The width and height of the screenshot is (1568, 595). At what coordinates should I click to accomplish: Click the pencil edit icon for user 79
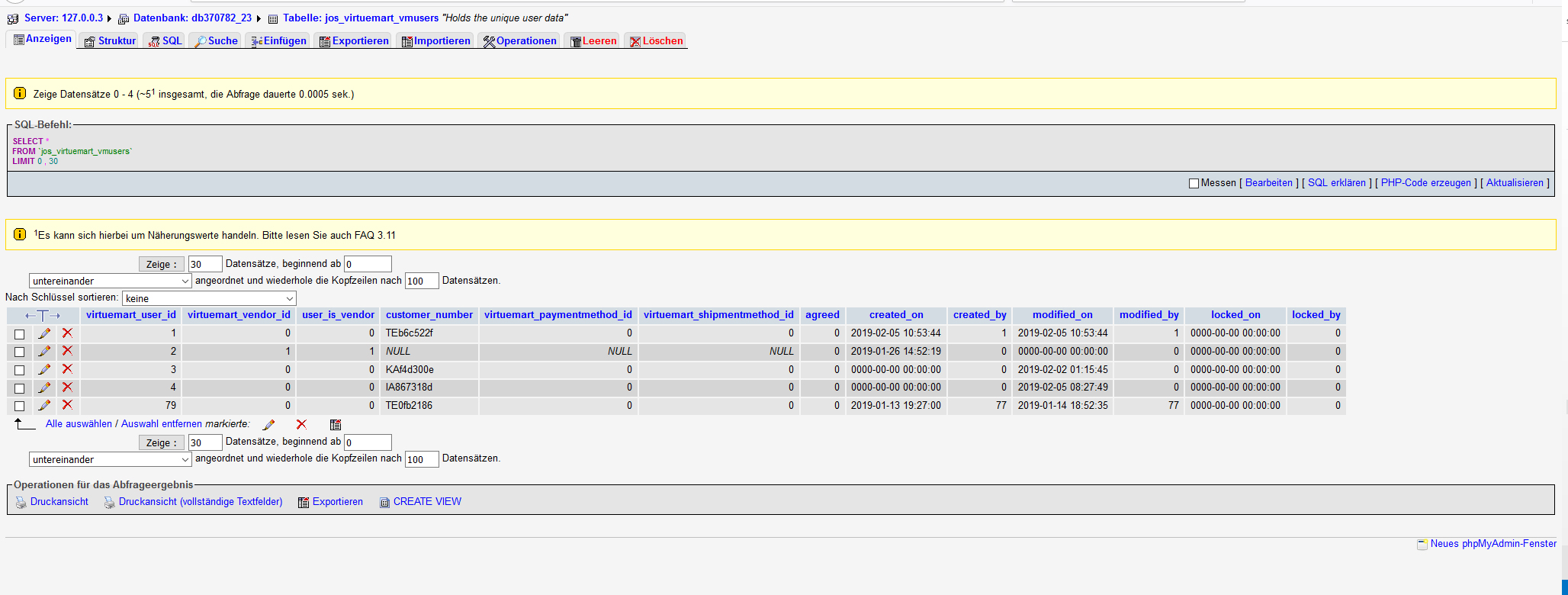[45, 406]
